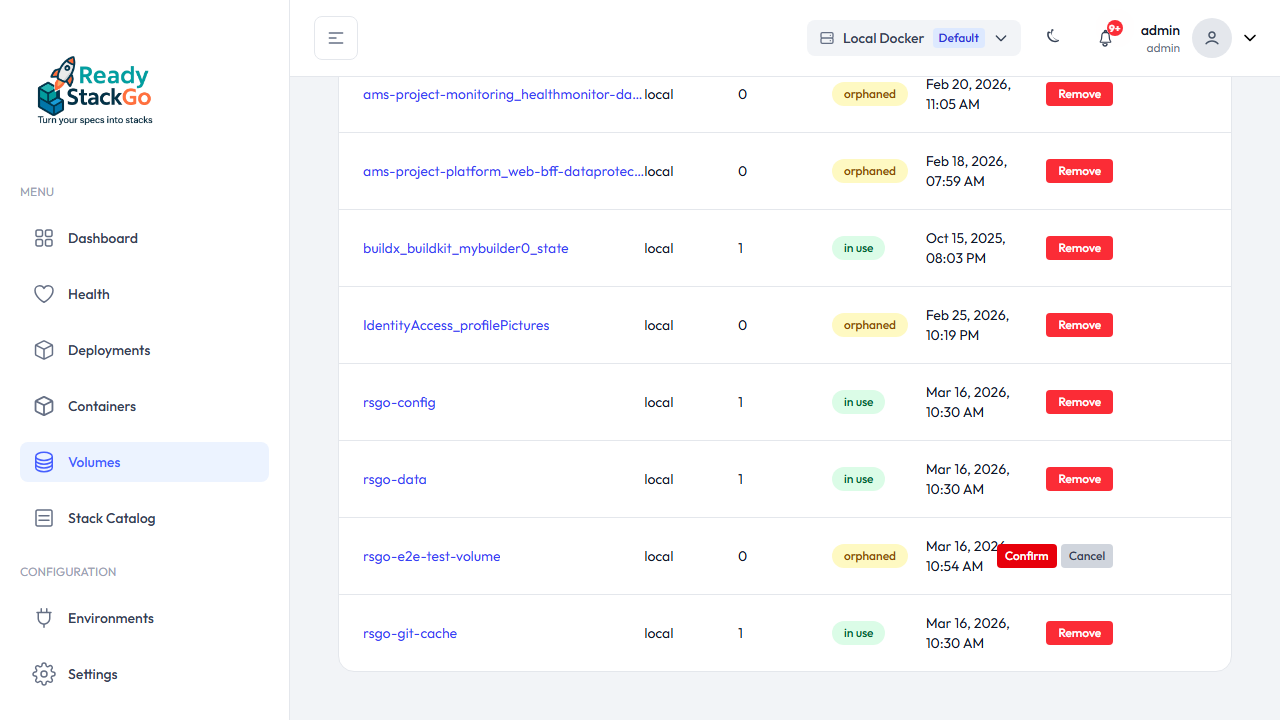The image size is (1280, 720).
Task: Toggle dark mode with the moon icon
Action: [1053, 36]
